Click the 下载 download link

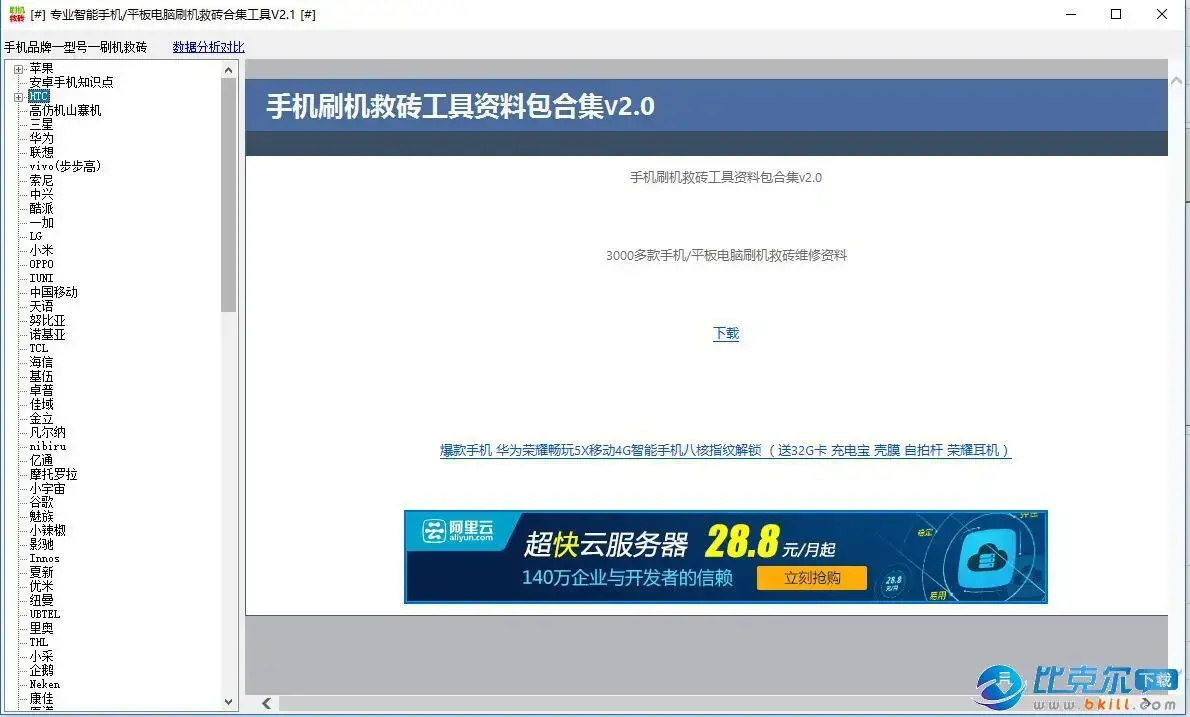[x=726, y=334]
